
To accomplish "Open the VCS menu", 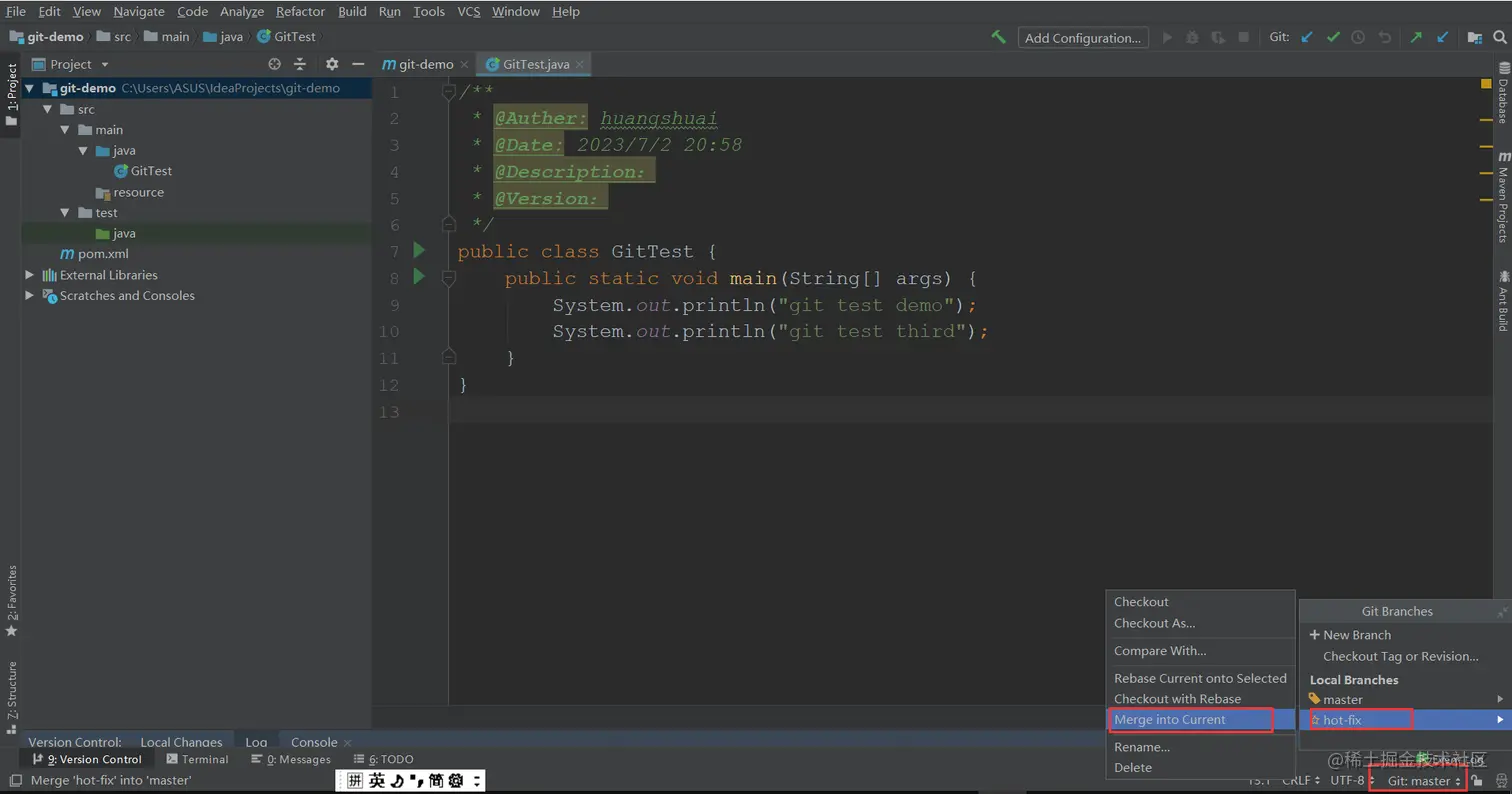I will pos(469,12).
